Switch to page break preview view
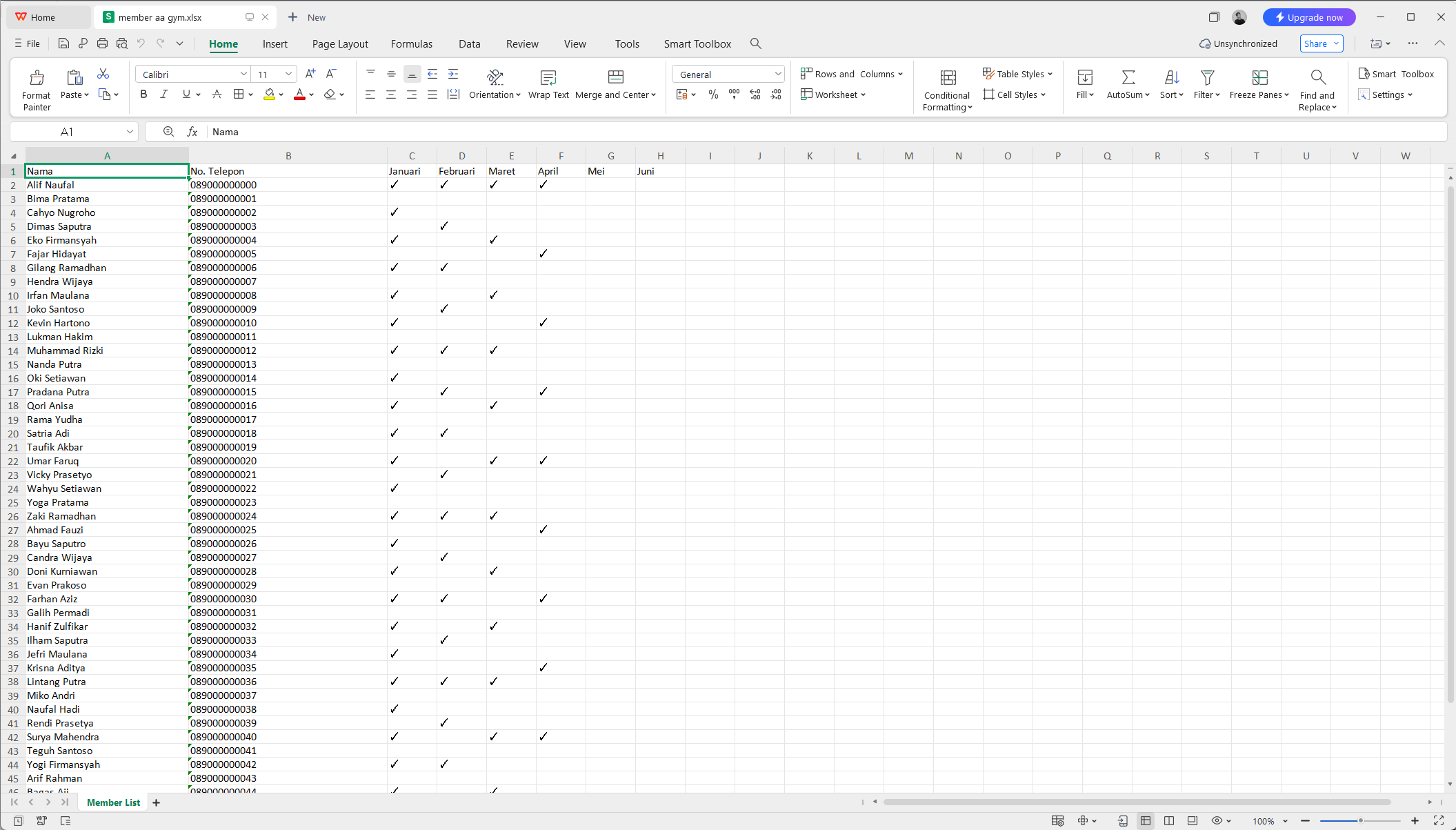1456x830 pixels. click(1169, 820)
